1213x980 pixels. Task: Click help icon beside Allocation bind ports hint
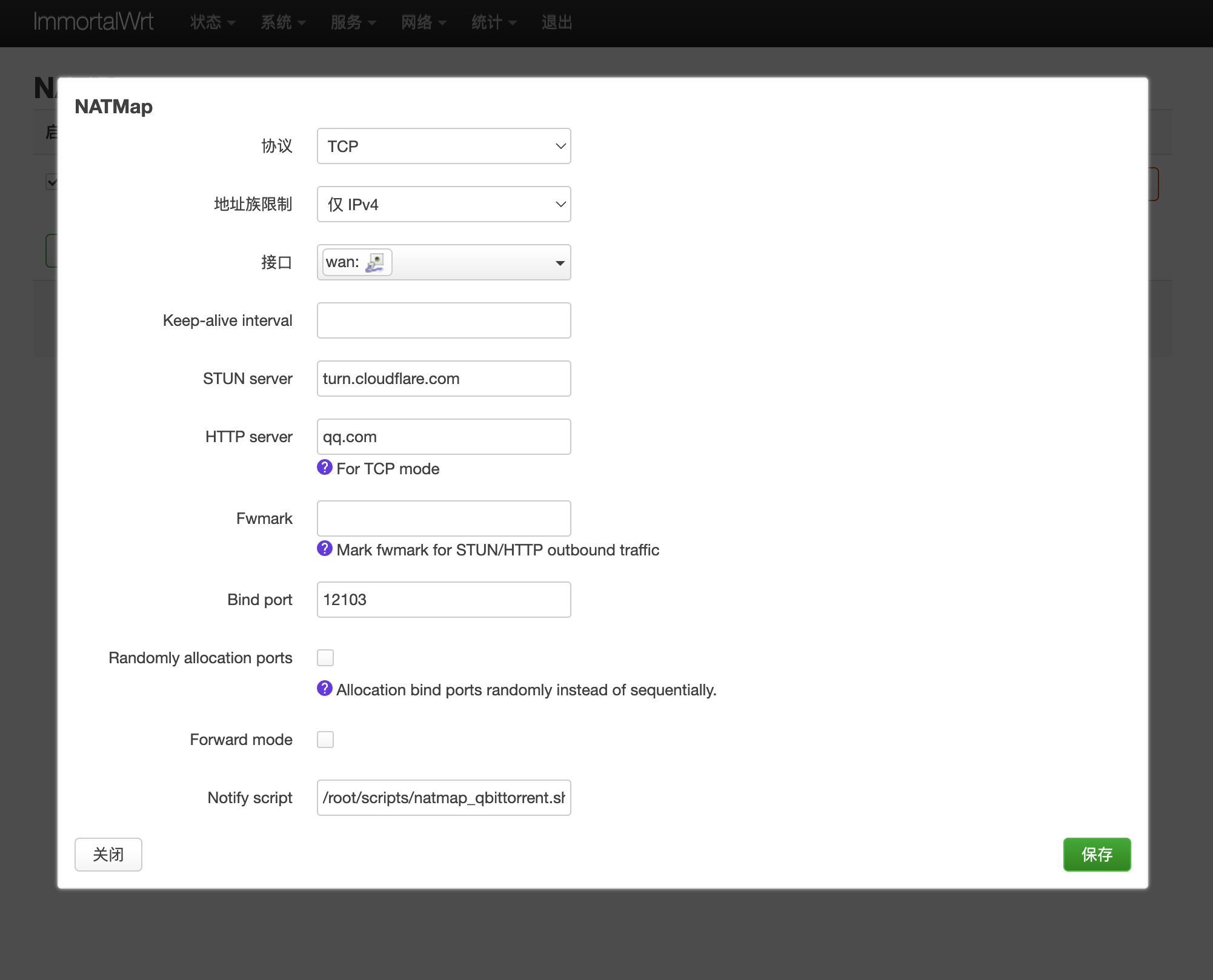[325, 689]
